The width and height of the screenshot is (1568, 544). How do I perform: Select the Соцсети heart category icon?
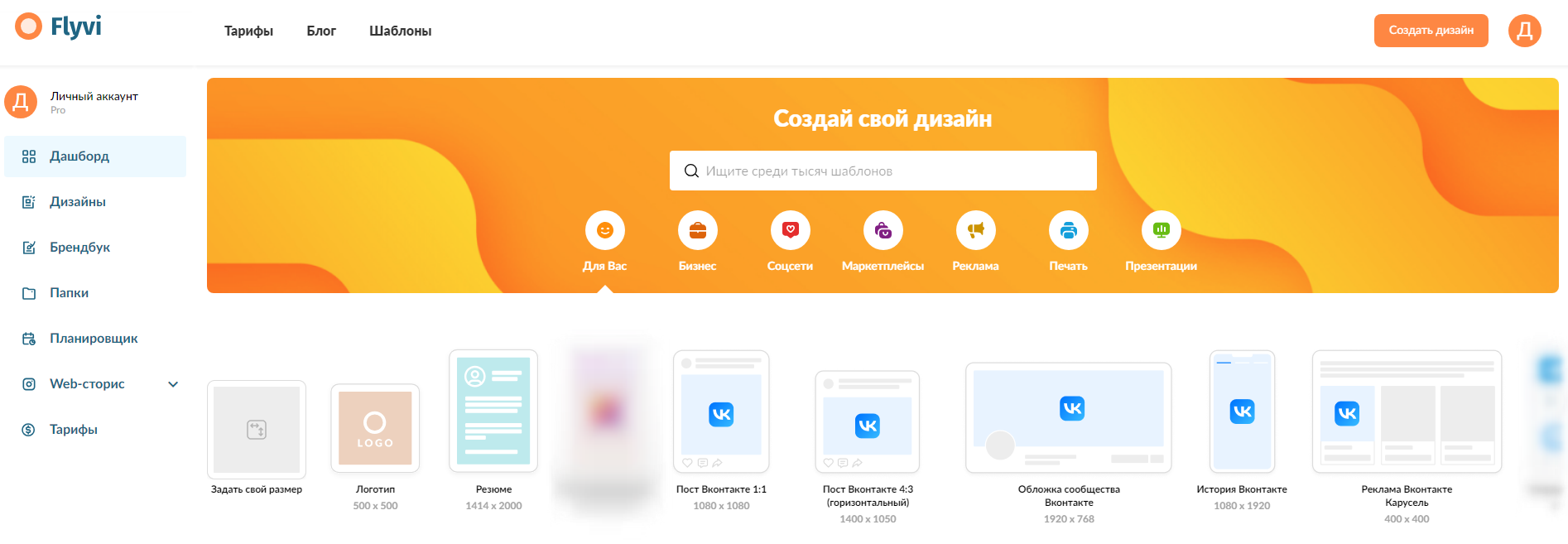coord(791,230)
